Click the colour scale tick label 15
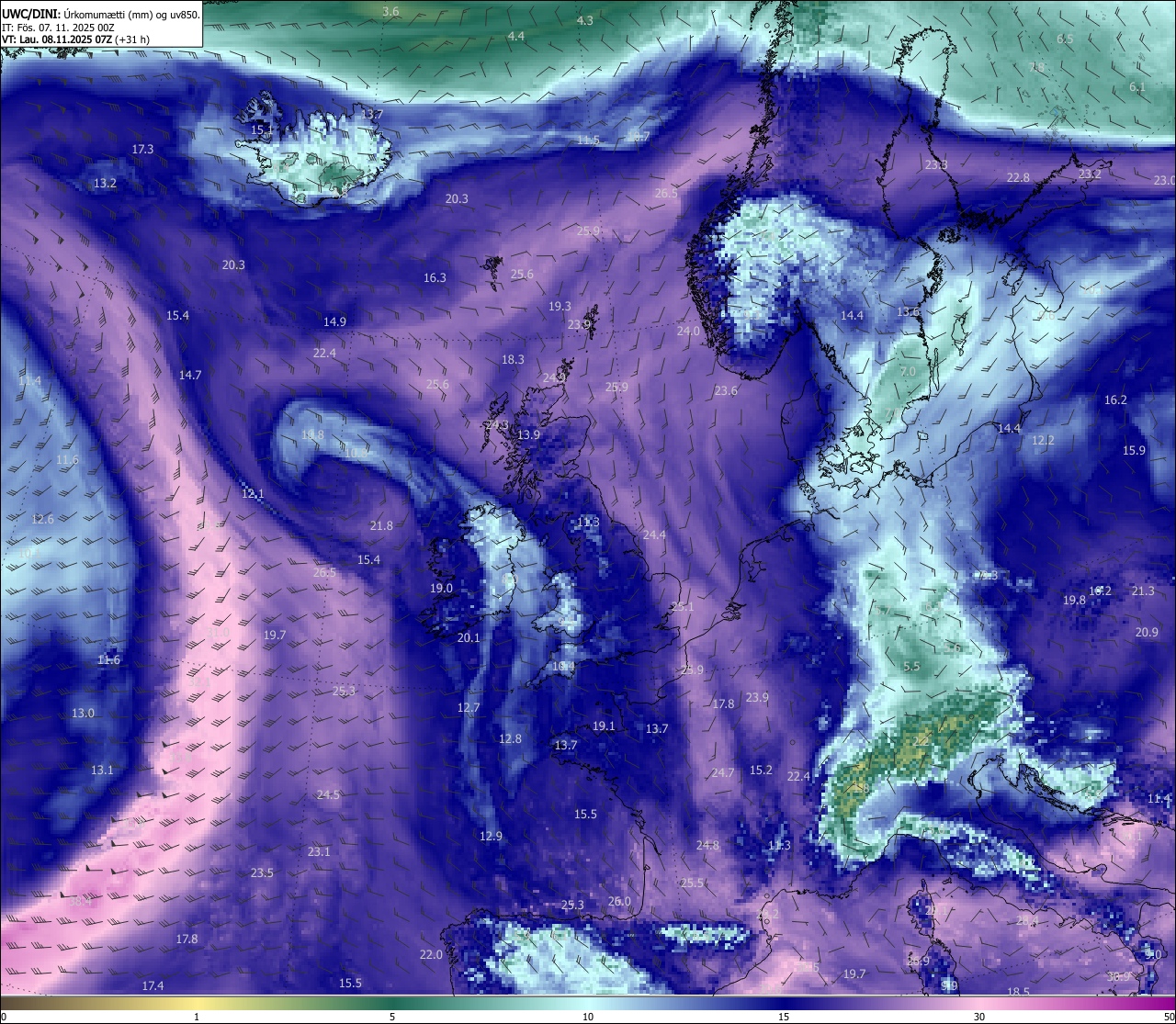 (784, 1018)
